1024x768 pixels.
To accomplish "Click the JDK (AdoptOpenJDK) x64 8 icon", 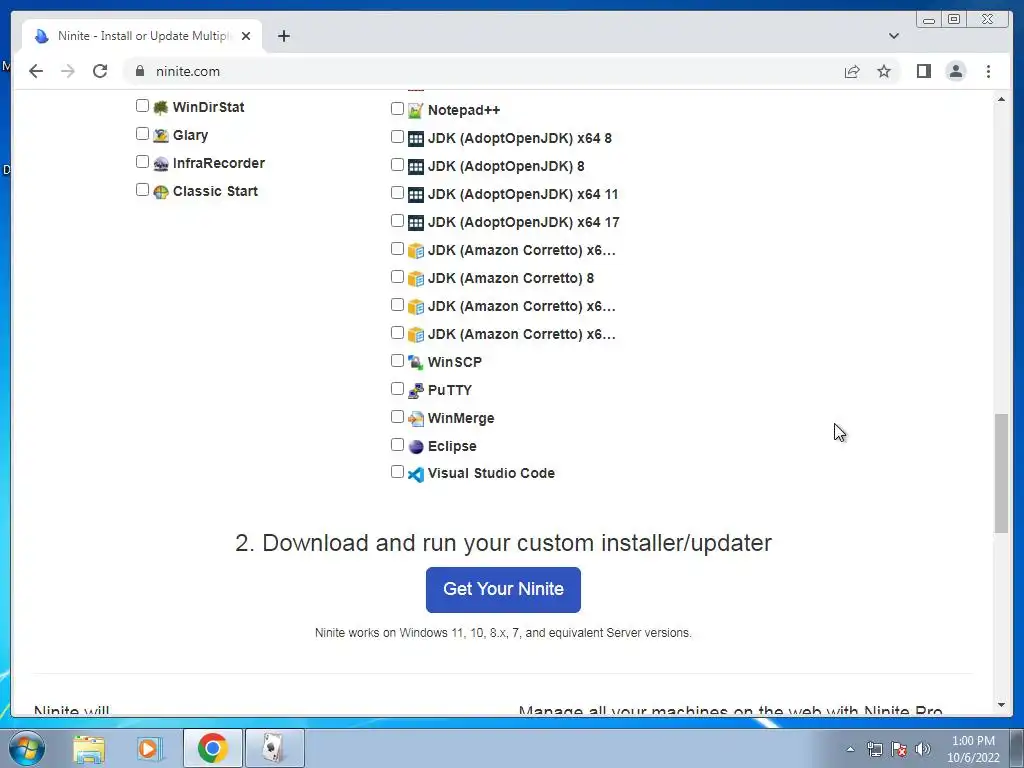I will (415, 138).
